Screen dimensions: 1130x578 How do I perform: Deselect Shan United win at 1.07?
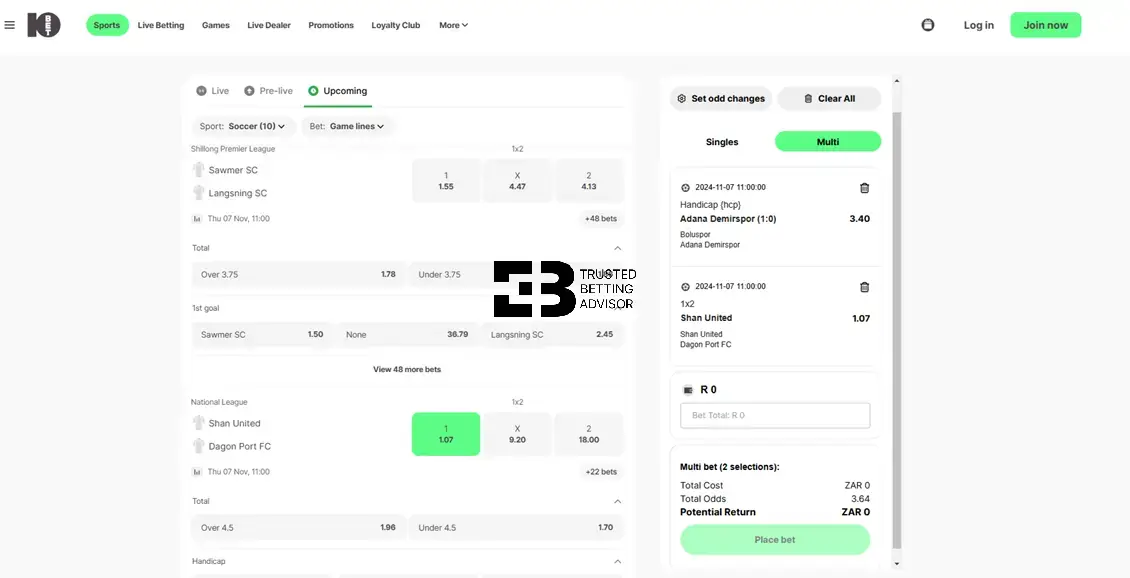click(446, 434)
